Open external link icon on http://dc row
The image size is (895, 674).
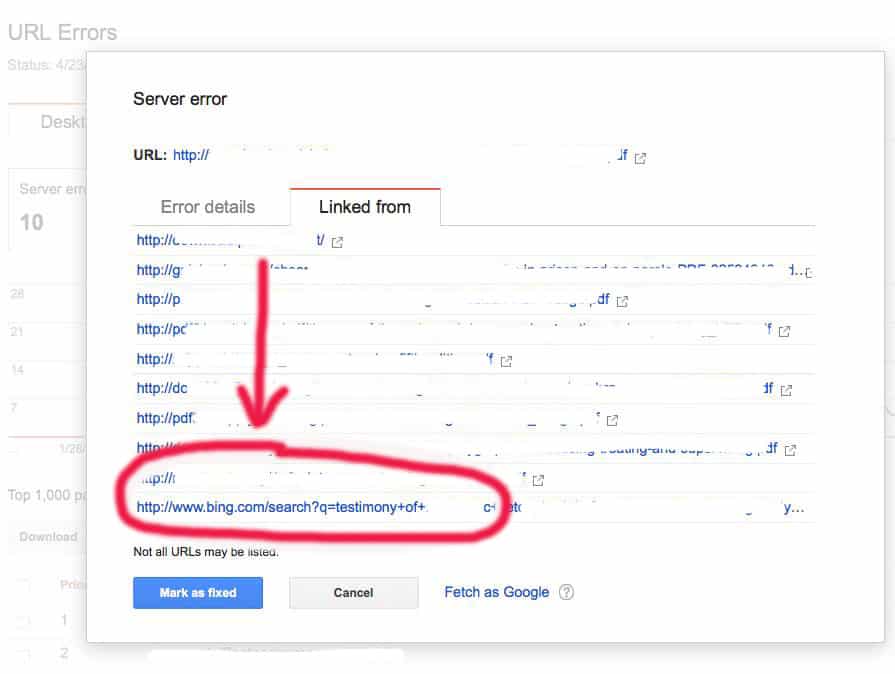(786, 390)
